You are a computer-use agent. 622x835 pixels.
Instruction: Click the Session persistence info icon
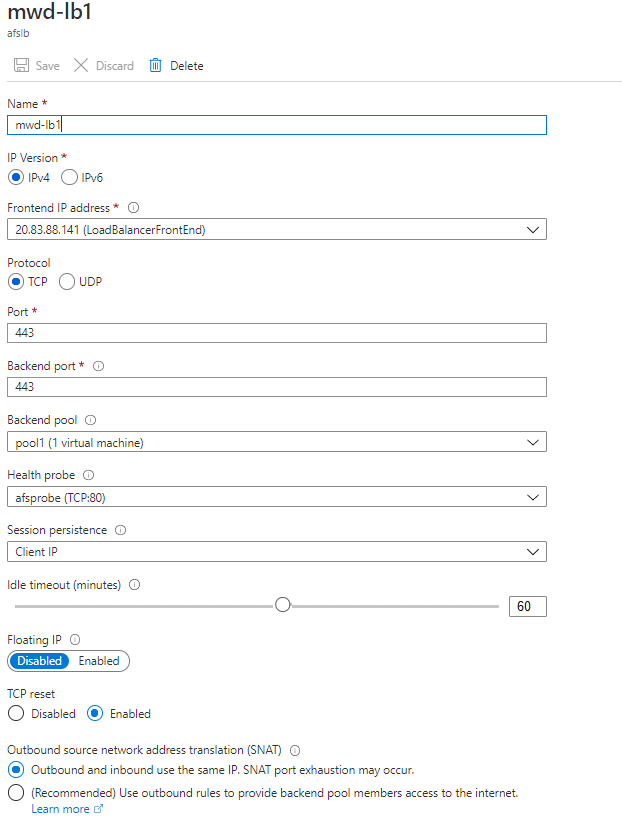pos(120,530)
